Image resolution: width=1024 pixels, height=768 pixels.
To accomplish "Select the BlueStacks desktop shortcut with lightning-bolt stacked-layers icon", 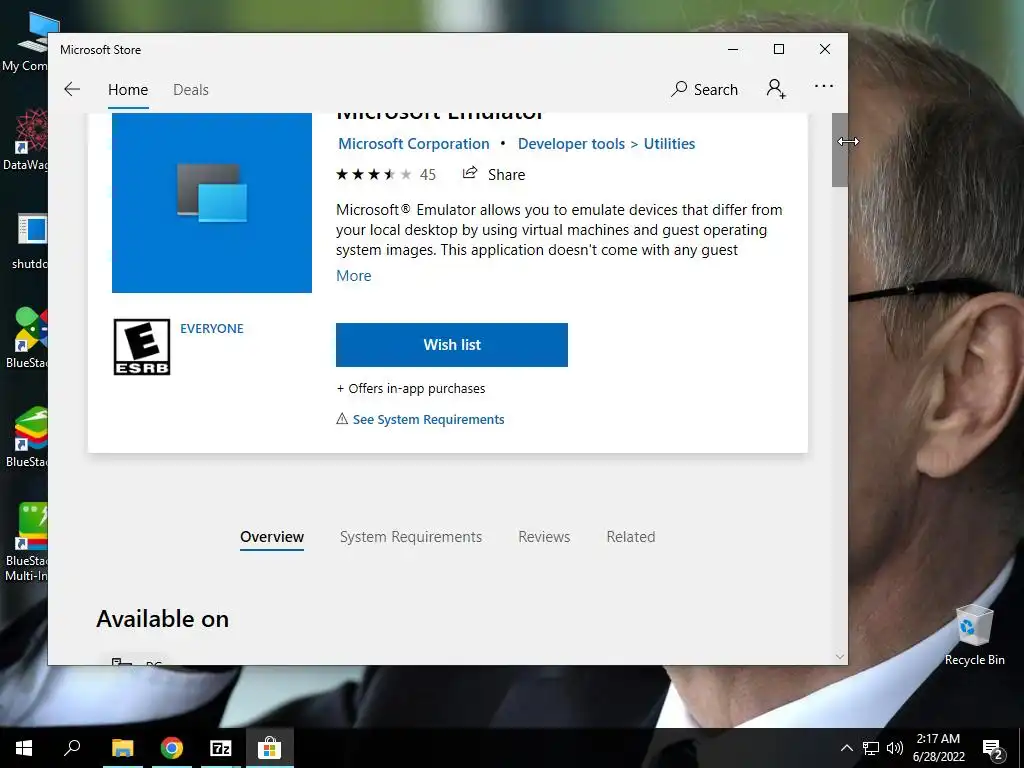I will [25, 437].
